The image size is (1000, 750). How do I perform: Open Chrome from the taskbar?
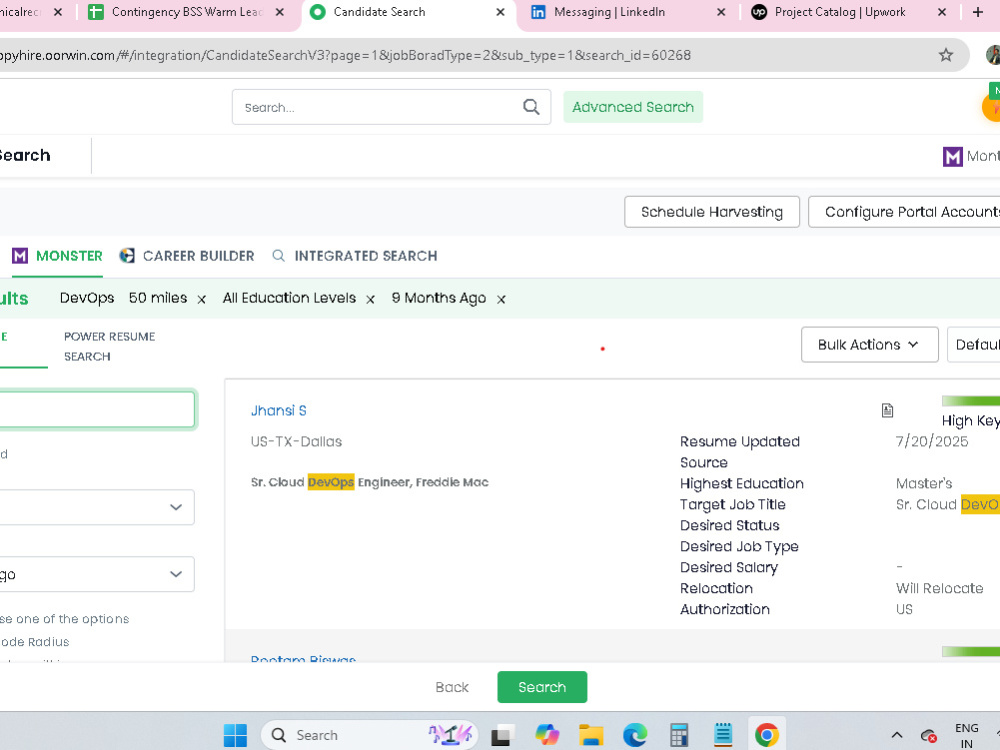[767, 735]
